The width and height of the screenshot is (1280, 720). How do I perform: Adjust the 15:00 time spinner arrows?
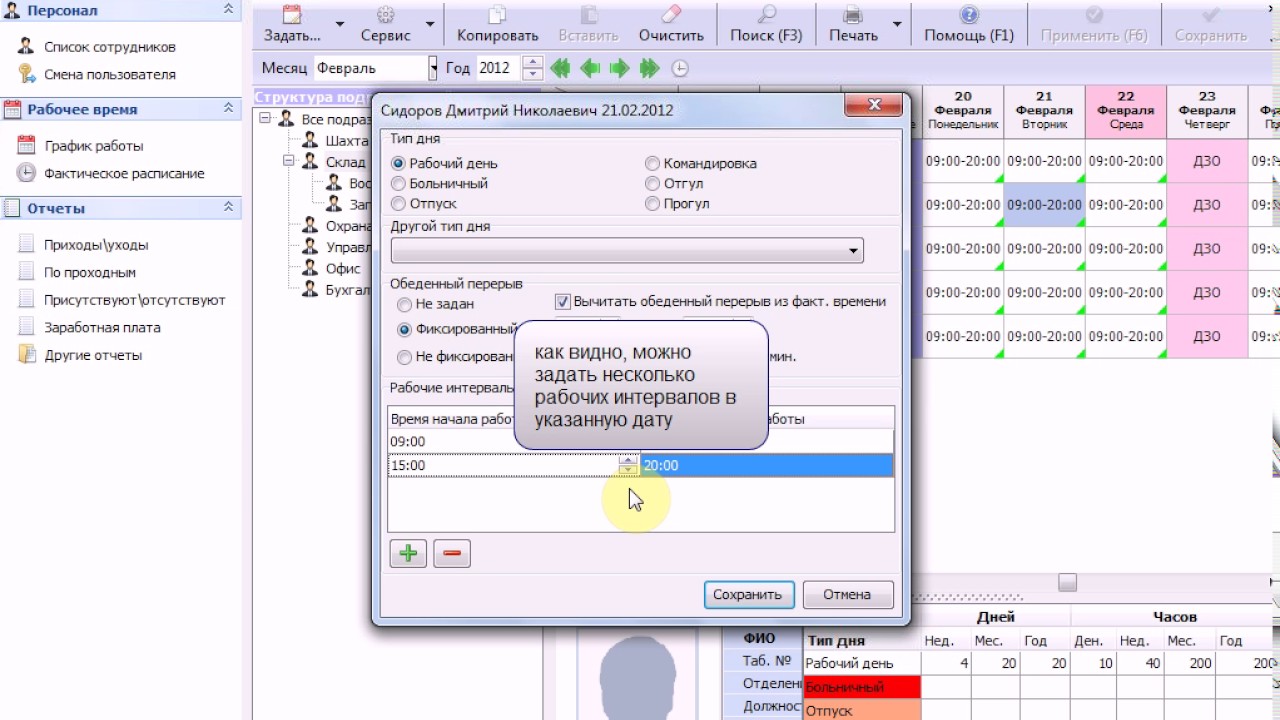tap(628, 465)
